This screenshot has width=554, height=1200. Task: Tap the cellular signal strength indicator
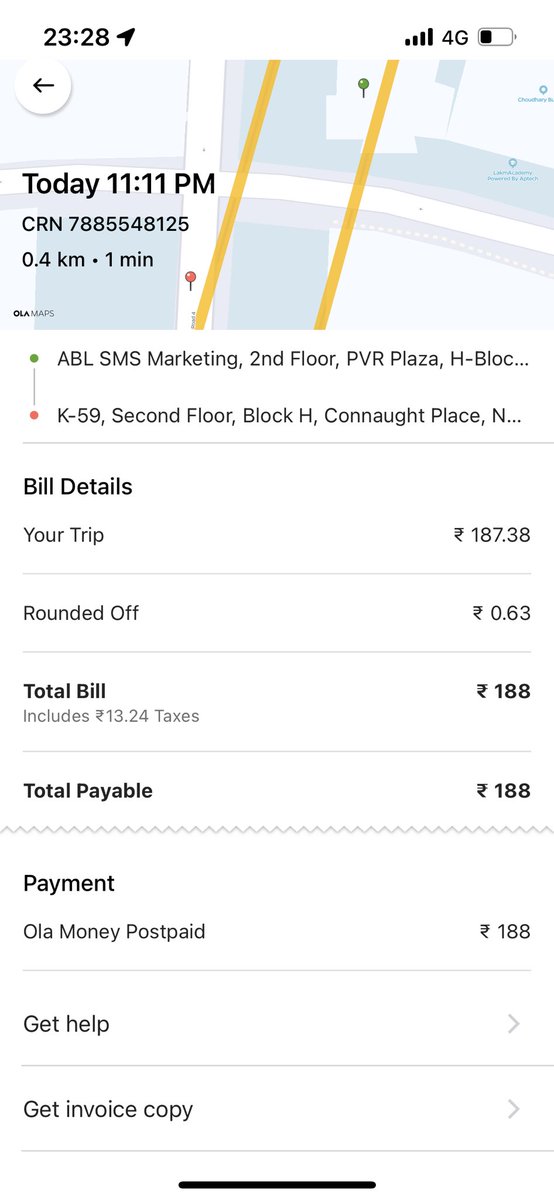(x=419, y=37)
